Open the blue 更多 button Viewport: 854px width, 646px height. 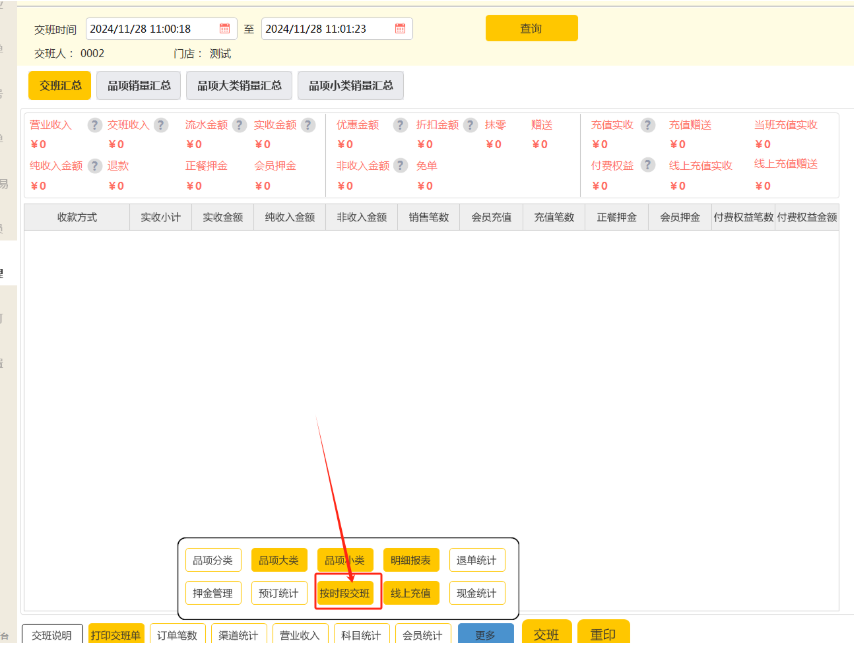point(485,635)
